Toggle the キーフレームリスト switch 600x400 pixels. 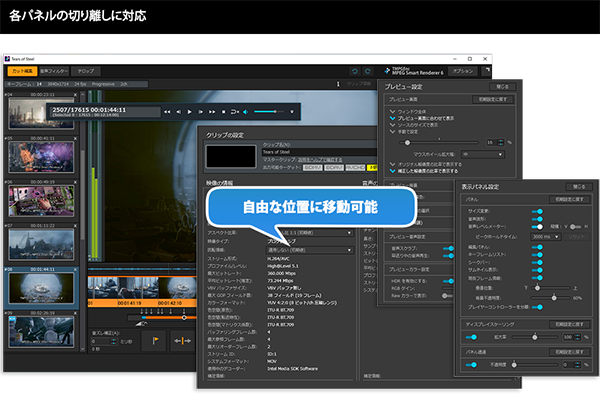pos(537,255)
